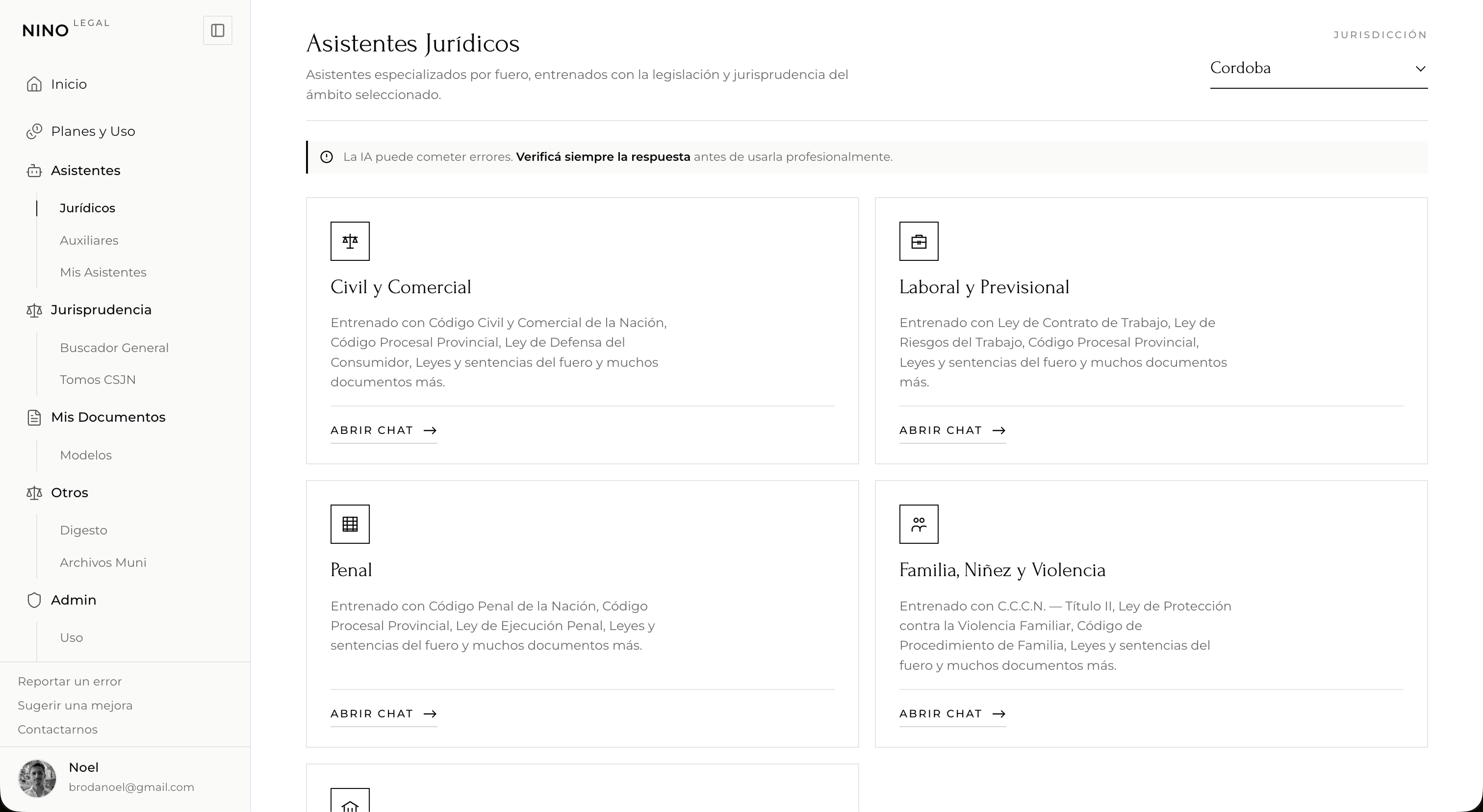This screenshot has height=812, width=1483.
Task: Click the Civil y Comercial scales icon
Action: coord(350,241)
